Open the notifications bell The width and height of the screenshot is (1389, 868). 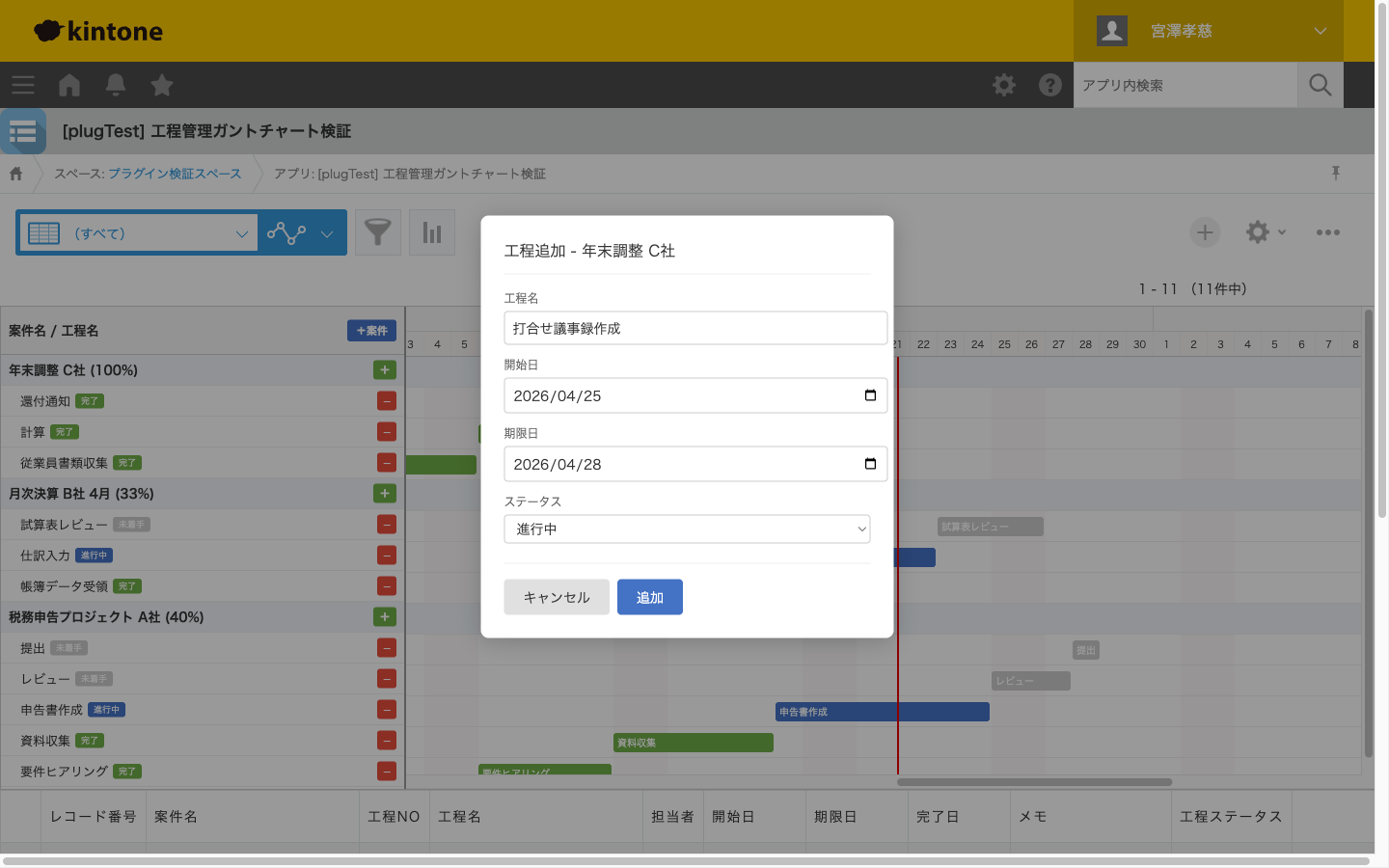(116, 85)
